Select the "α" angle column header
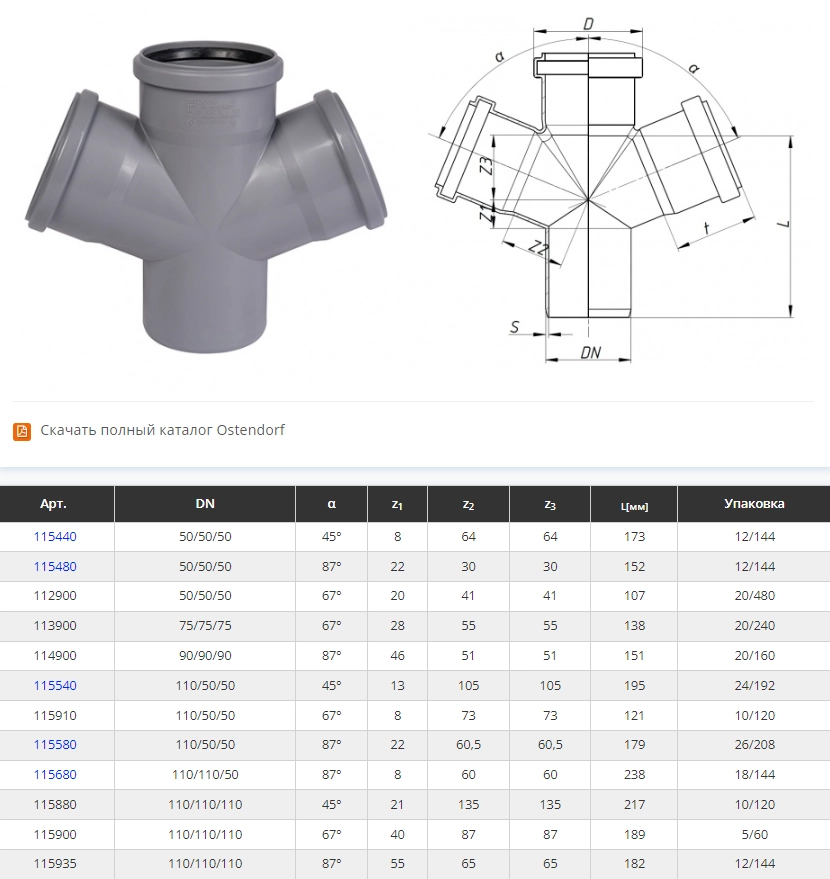830x879 pixels. coord(331,504)
